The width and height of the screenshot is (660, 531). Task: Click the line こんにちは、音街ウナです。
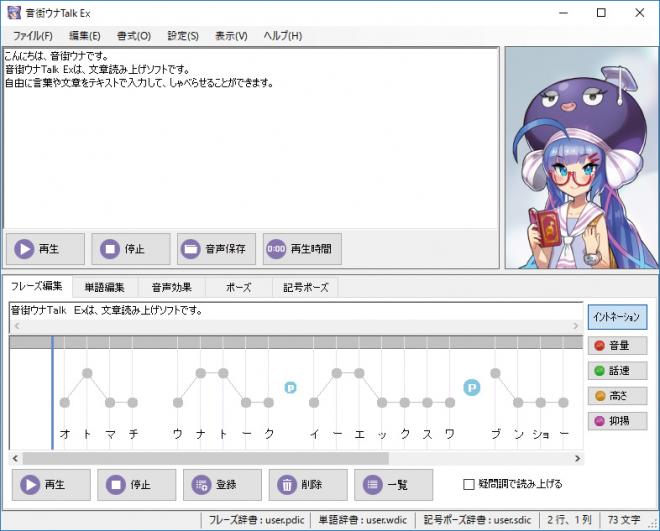pos(57,56)
